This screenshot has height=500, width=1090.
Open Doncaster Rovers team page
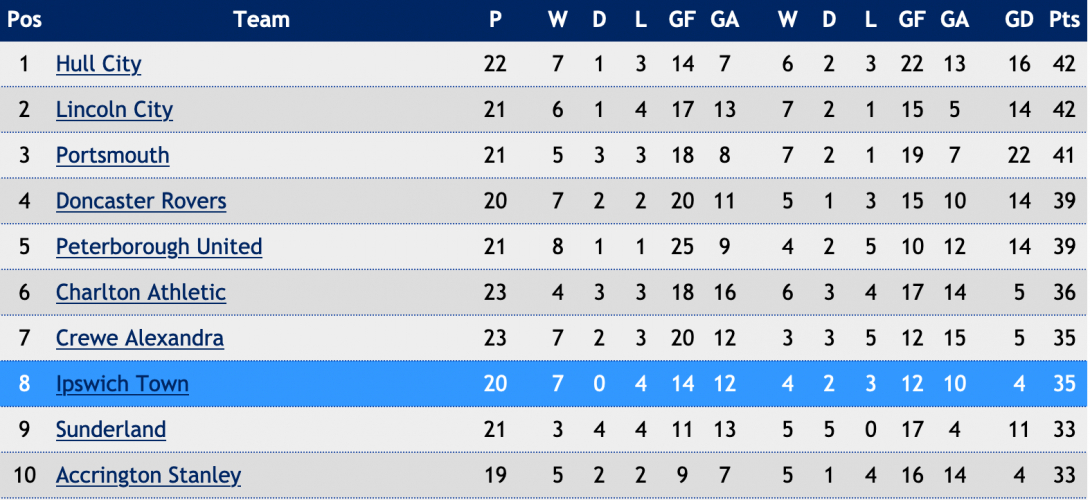pos(141,201)
